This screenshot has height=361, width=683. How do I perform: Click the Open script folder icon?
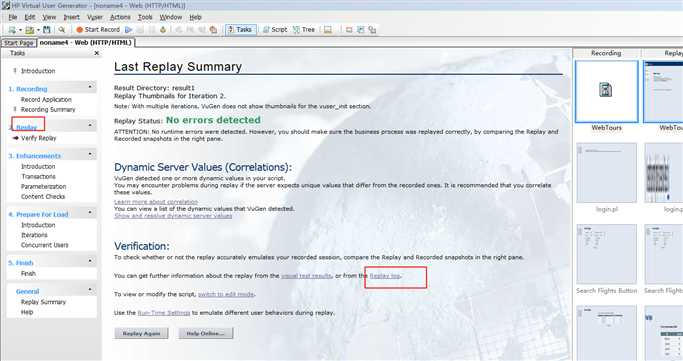(30, 30)
